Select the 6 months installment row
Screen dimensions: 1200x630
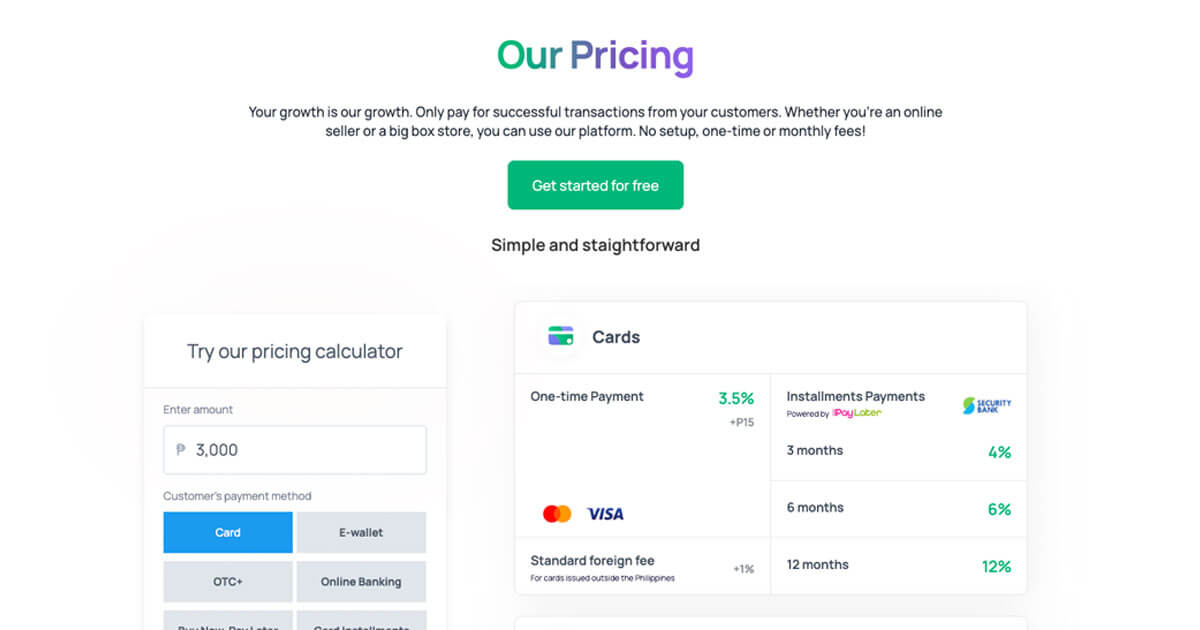click(x=898, y=508)
